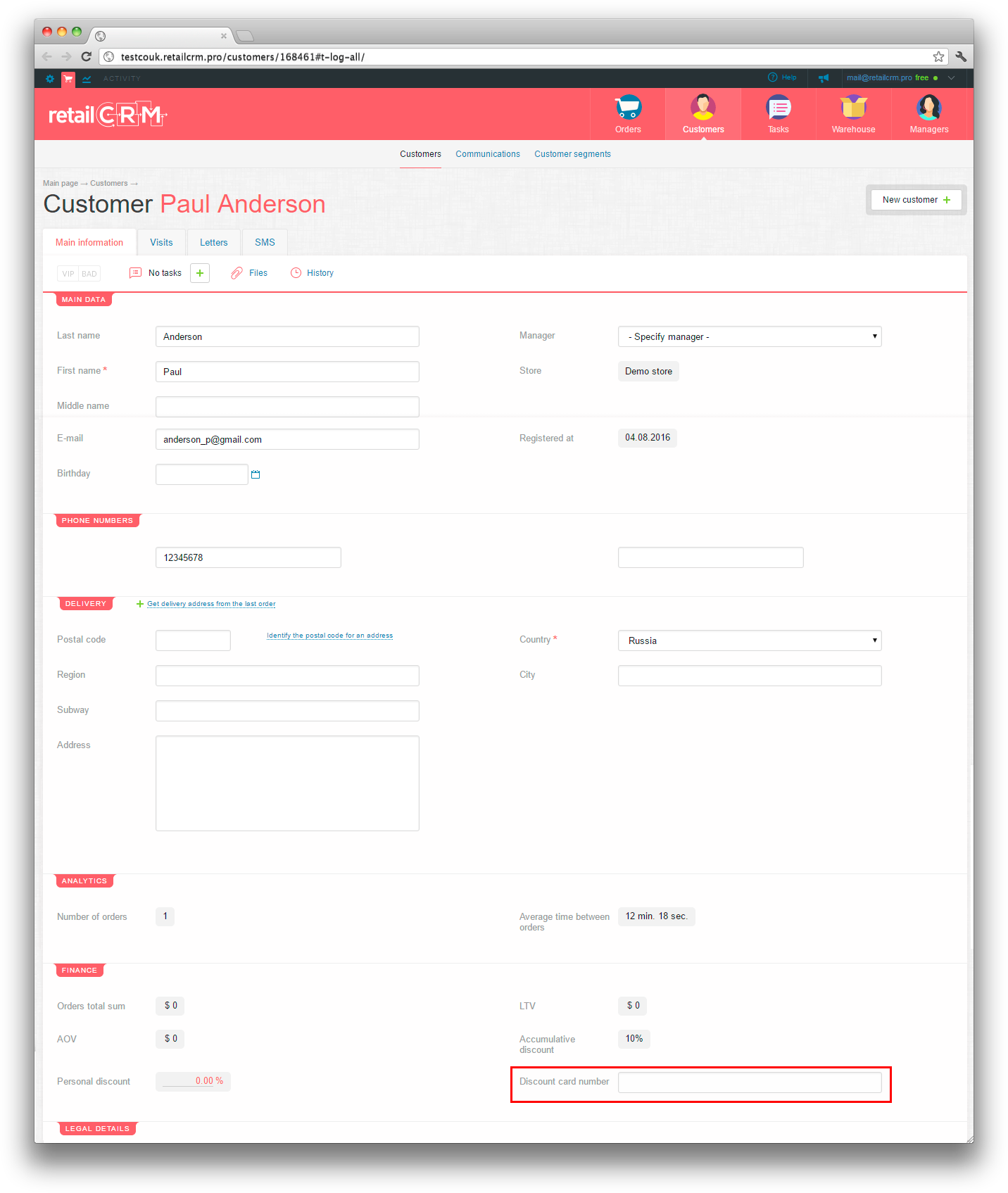Screen dimensions: 1008x1193
Task: Focus the Birthday date field
Action: click(x=202, y=474)
